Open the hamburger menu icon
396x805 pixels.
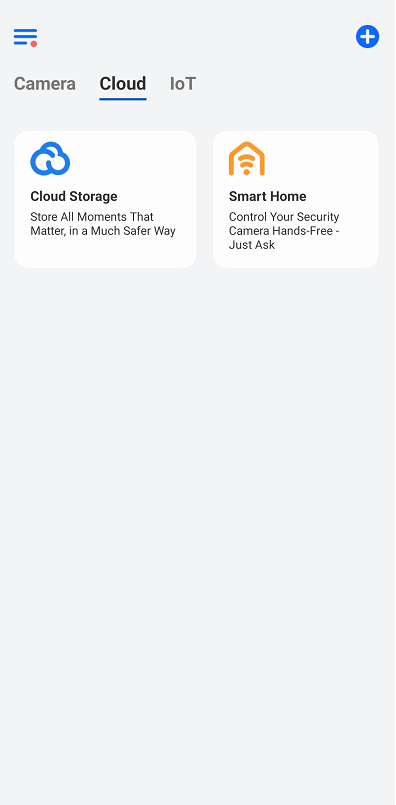(x=25, y=37)
